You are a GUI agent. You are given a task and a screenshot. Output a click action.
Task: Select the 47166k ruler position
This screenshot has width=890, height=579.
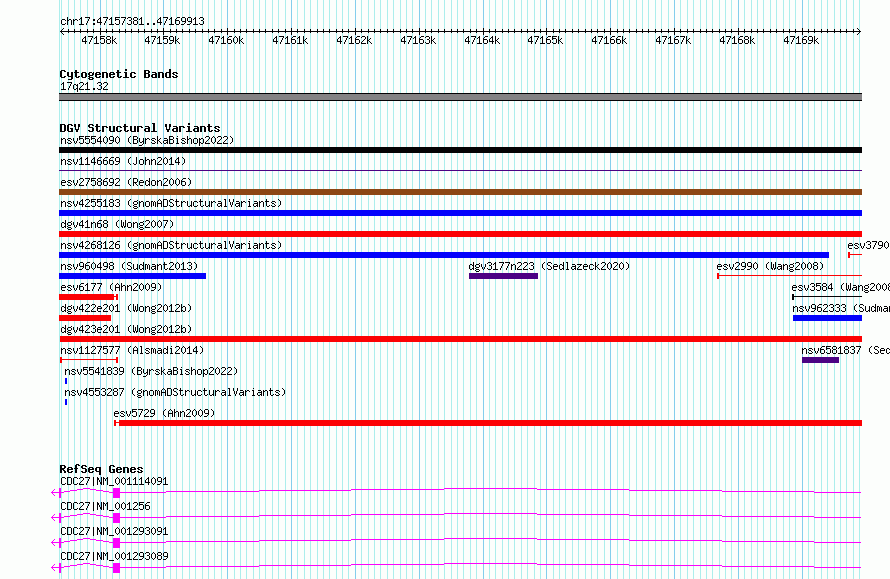pos(609,40)
